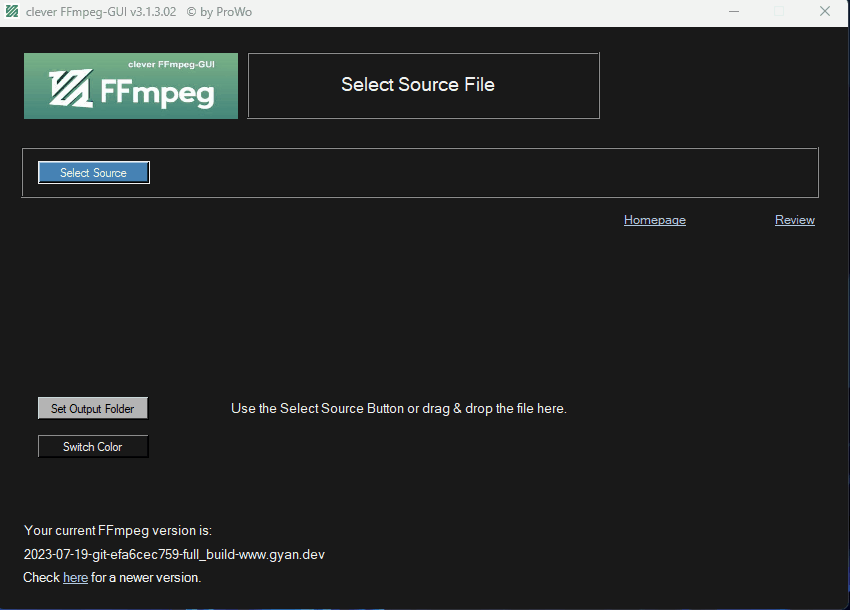850x610 pixels.
Task: Close the clever FFmpeg-GUI window
Action: (x=825, y=11)
